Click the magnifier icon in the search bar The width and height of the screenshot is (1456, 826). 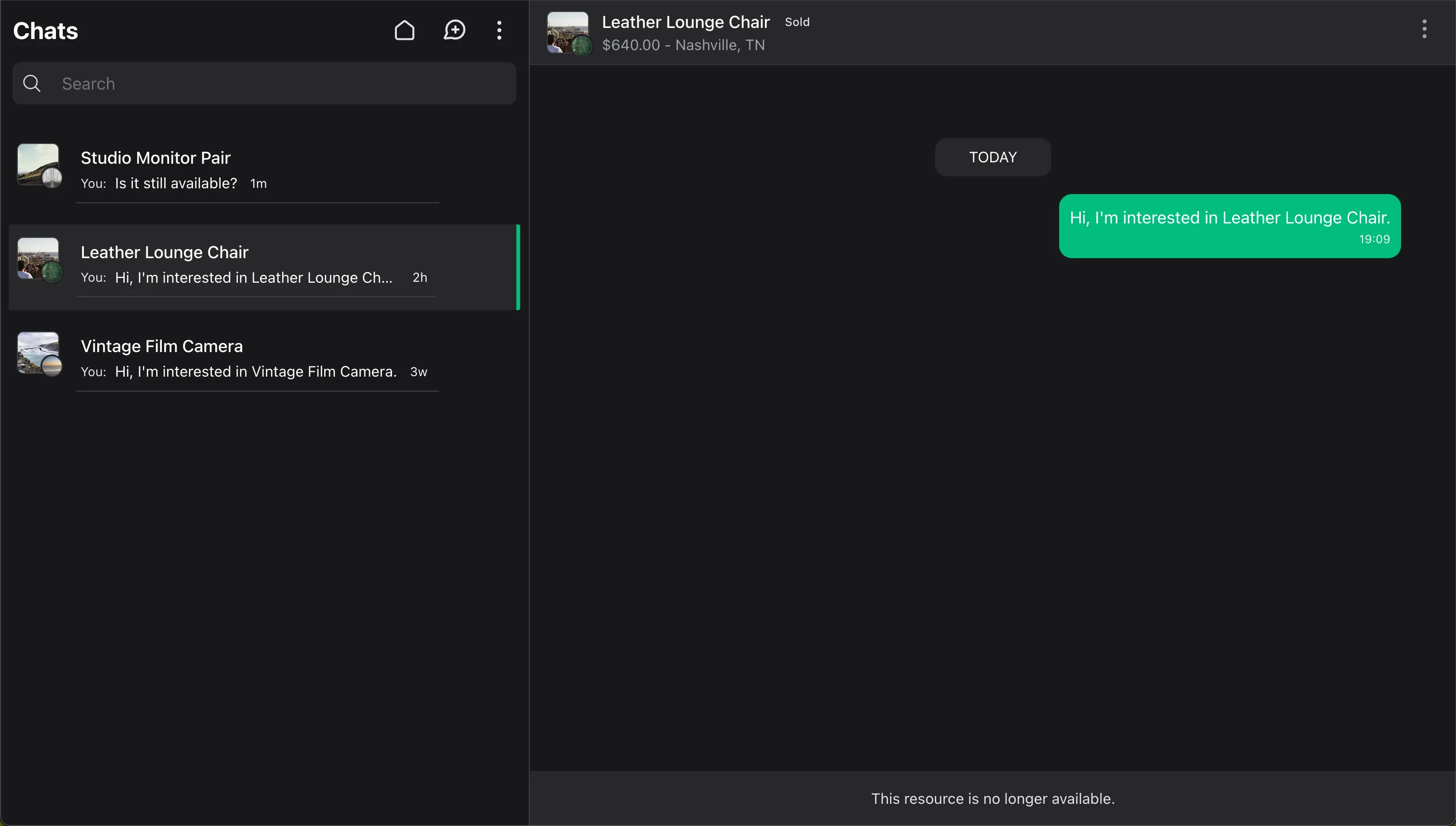[32, 83]
